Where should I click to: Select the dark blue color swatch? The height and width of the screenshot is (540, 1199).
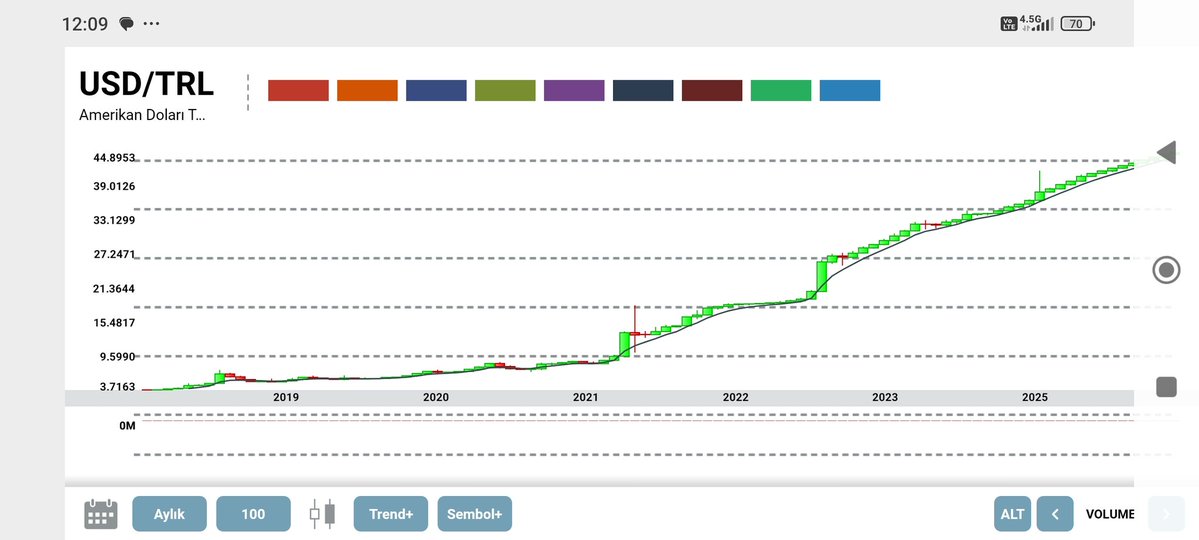[x=436, y=90]
